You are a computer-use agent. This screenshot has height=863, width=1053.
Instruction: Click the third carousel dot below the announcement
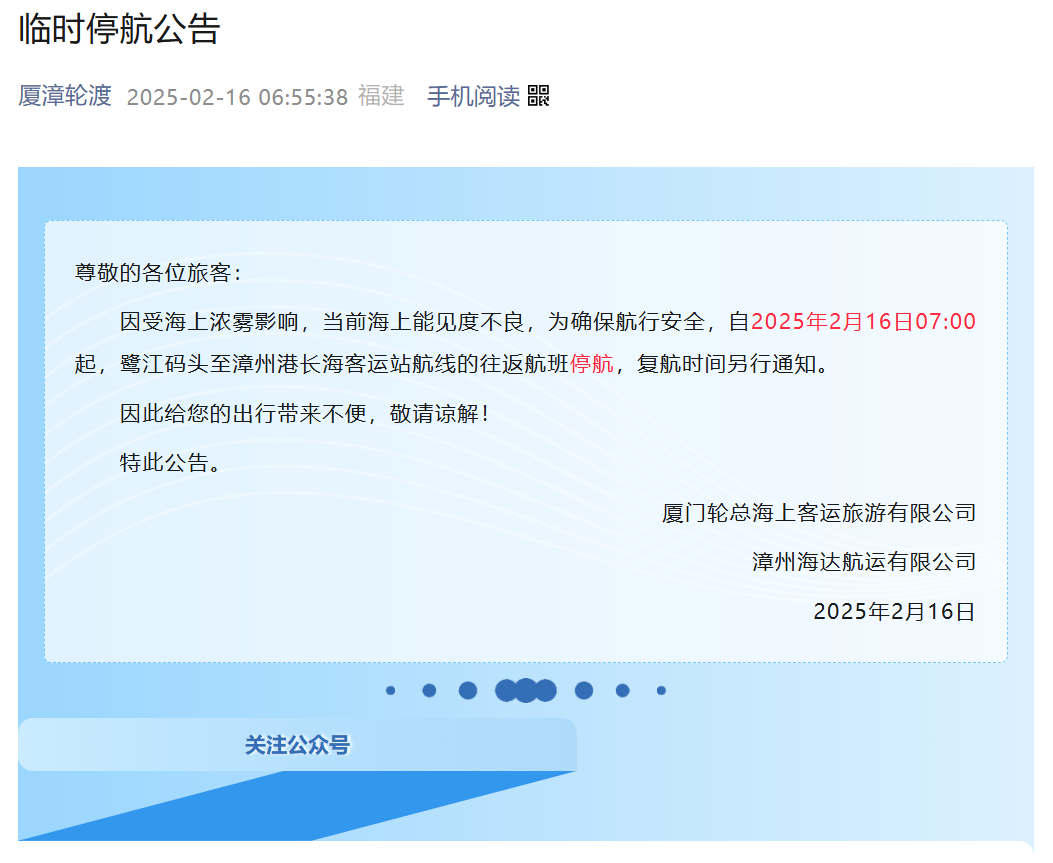467,690
